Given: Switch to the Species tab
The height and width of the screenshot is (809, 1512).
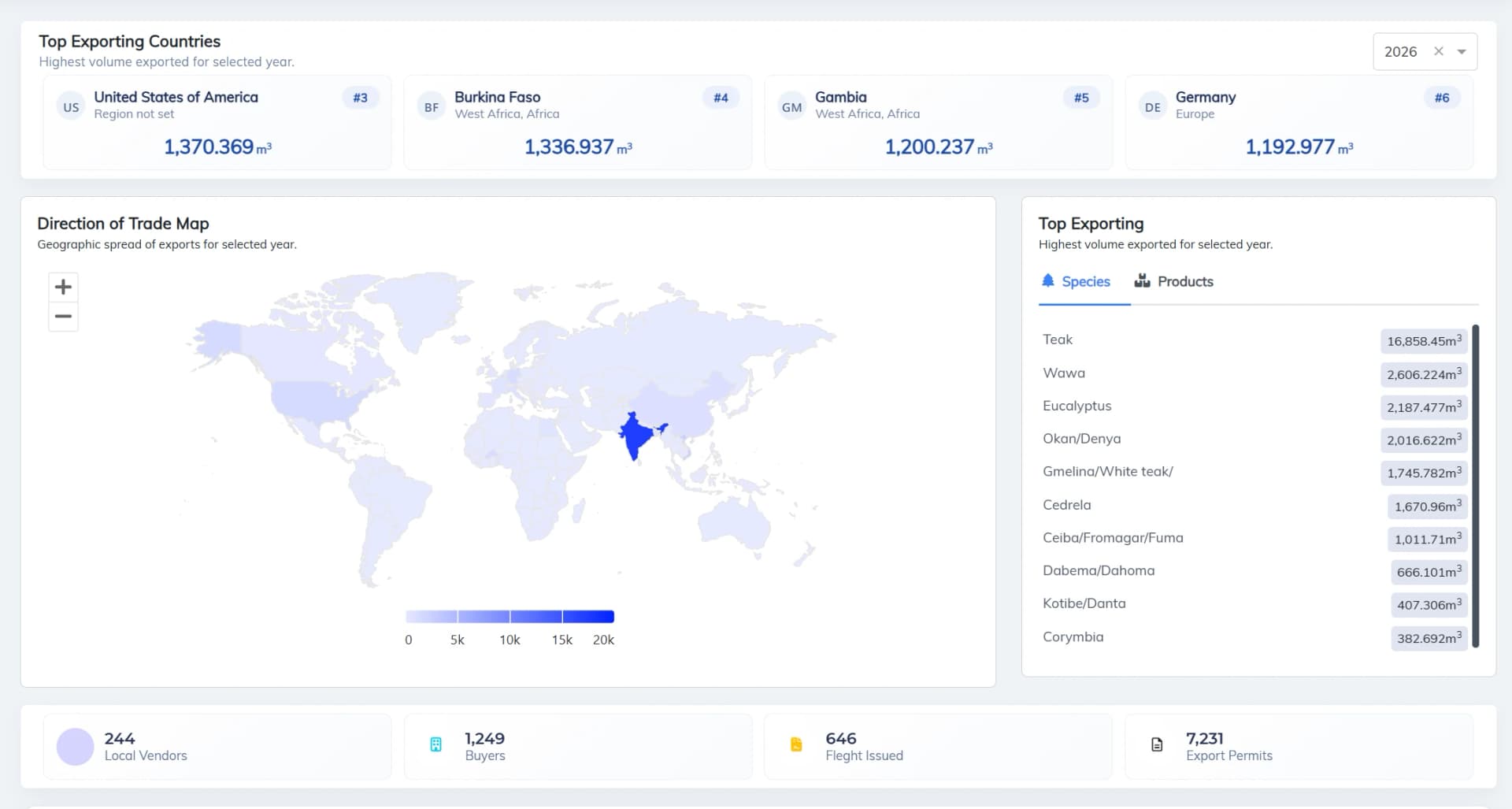Looking at the screenshot, I should [x=1075, y=281].
